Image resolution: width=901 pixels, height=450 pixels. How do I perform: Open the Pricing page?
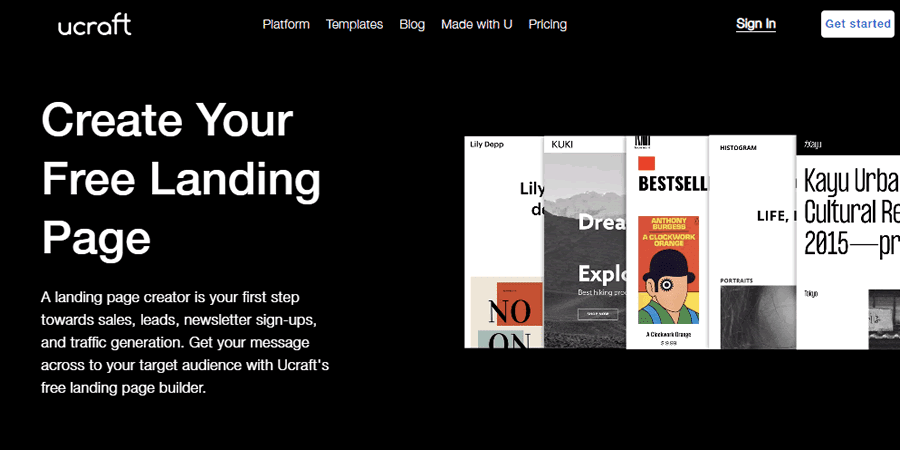tap(548, 24)
